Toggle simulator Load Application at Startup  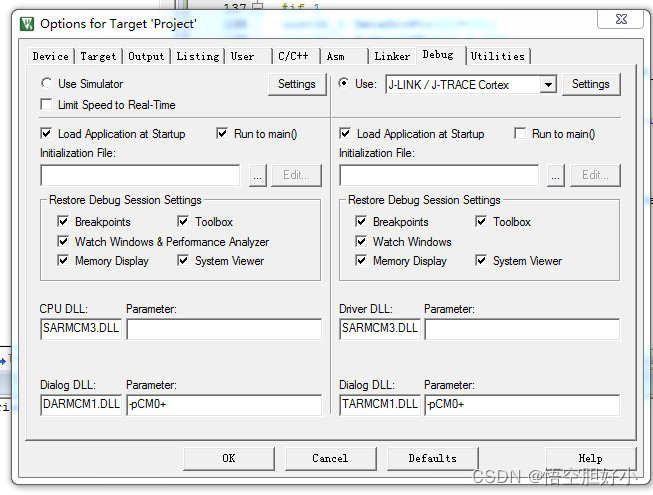click(47, 134)
